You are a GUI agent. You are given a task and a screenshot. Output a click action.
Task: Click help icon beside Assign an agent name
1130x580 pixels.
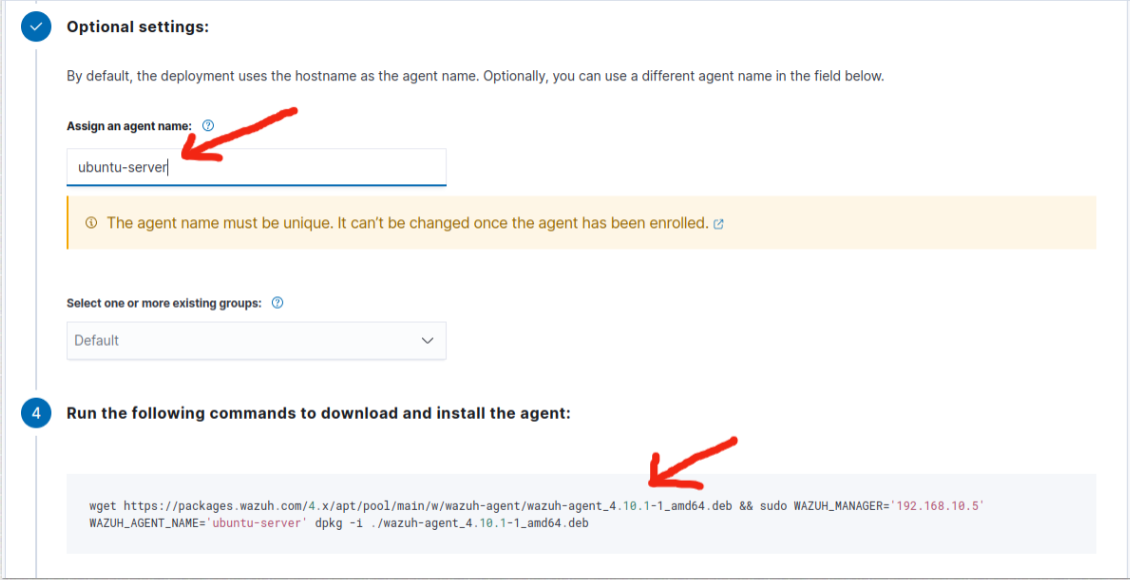pyautogui.click(x=208, y=126)
